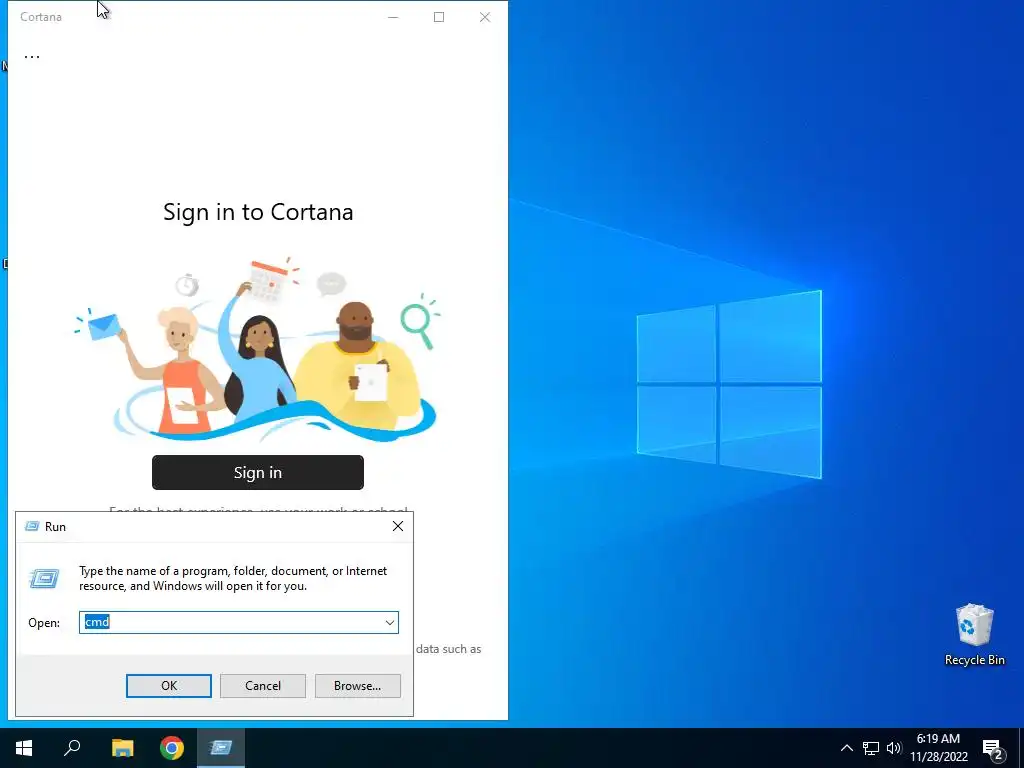Expand the Open combo box dropdown

click(390, 622)
